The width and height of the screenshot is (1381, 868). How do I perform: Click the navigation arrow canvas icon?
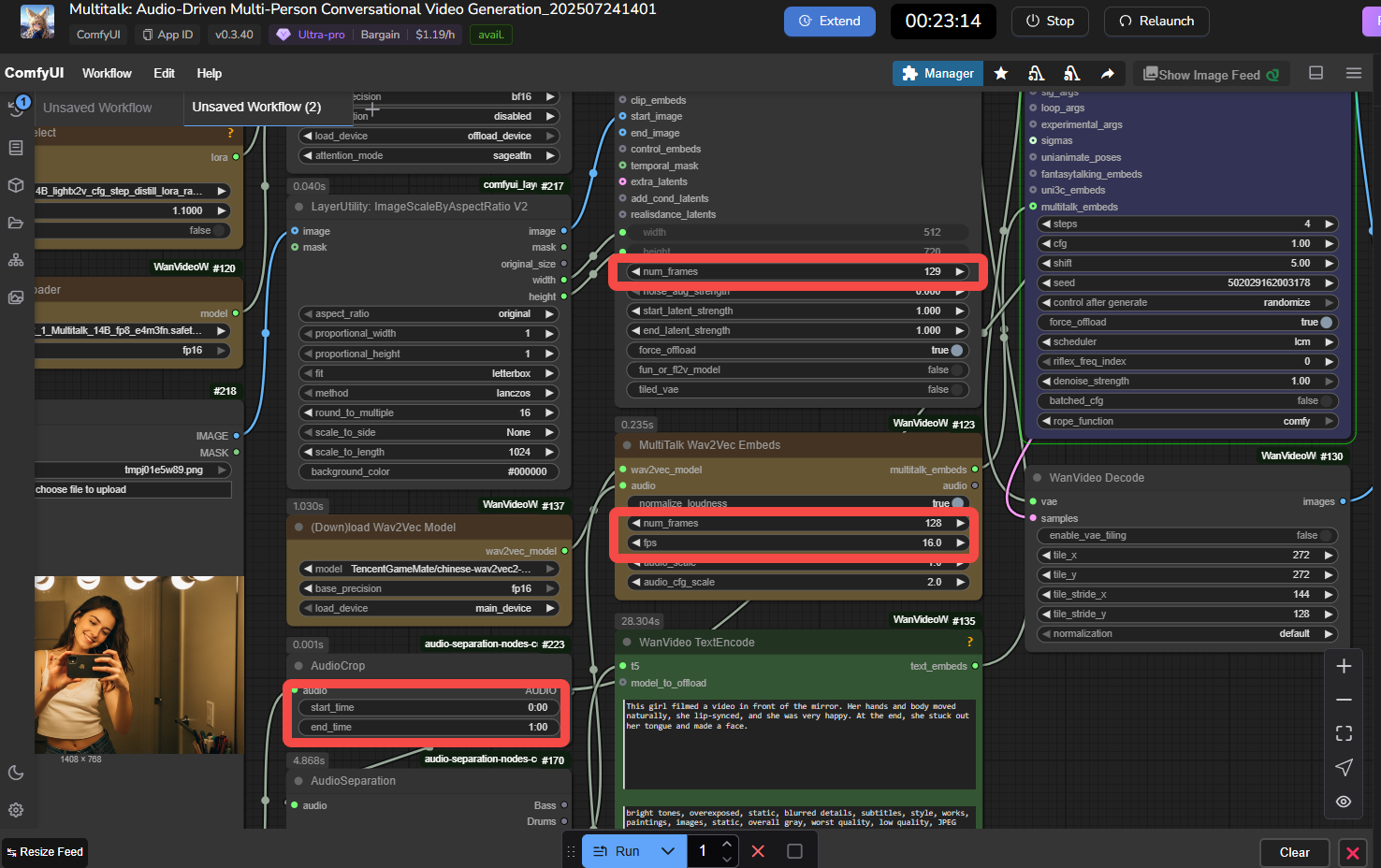coord(1344,767)
